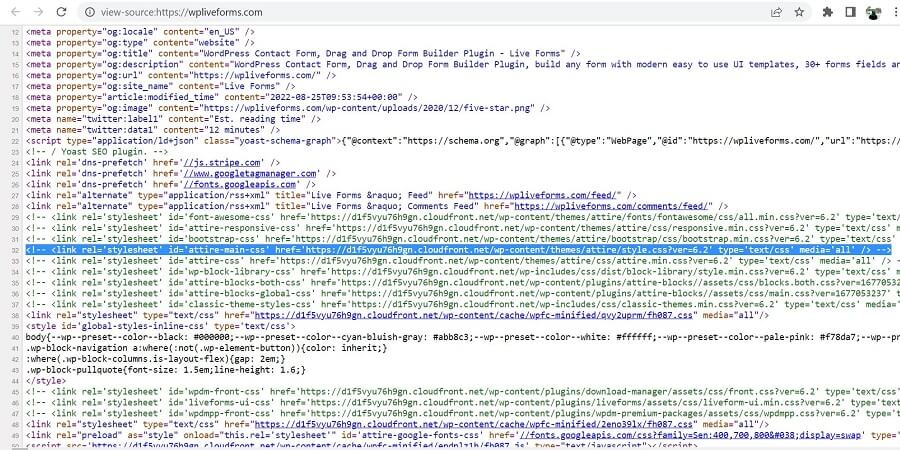Click the body --wp--preset--color--black CSS line
900x450 pixels.
click(463, 337)
